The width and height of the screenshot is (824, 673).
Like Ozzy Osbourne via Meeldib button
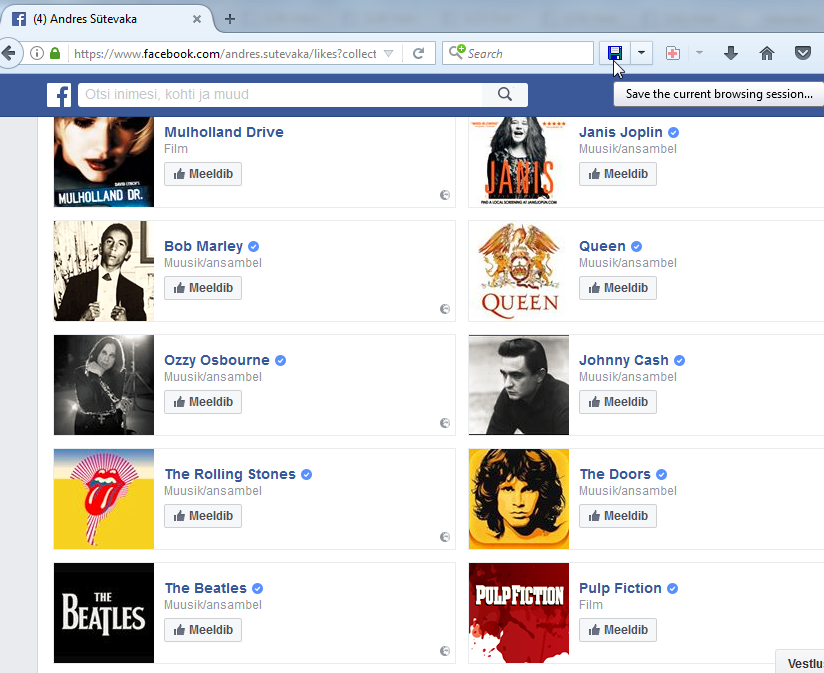[203, 402]
